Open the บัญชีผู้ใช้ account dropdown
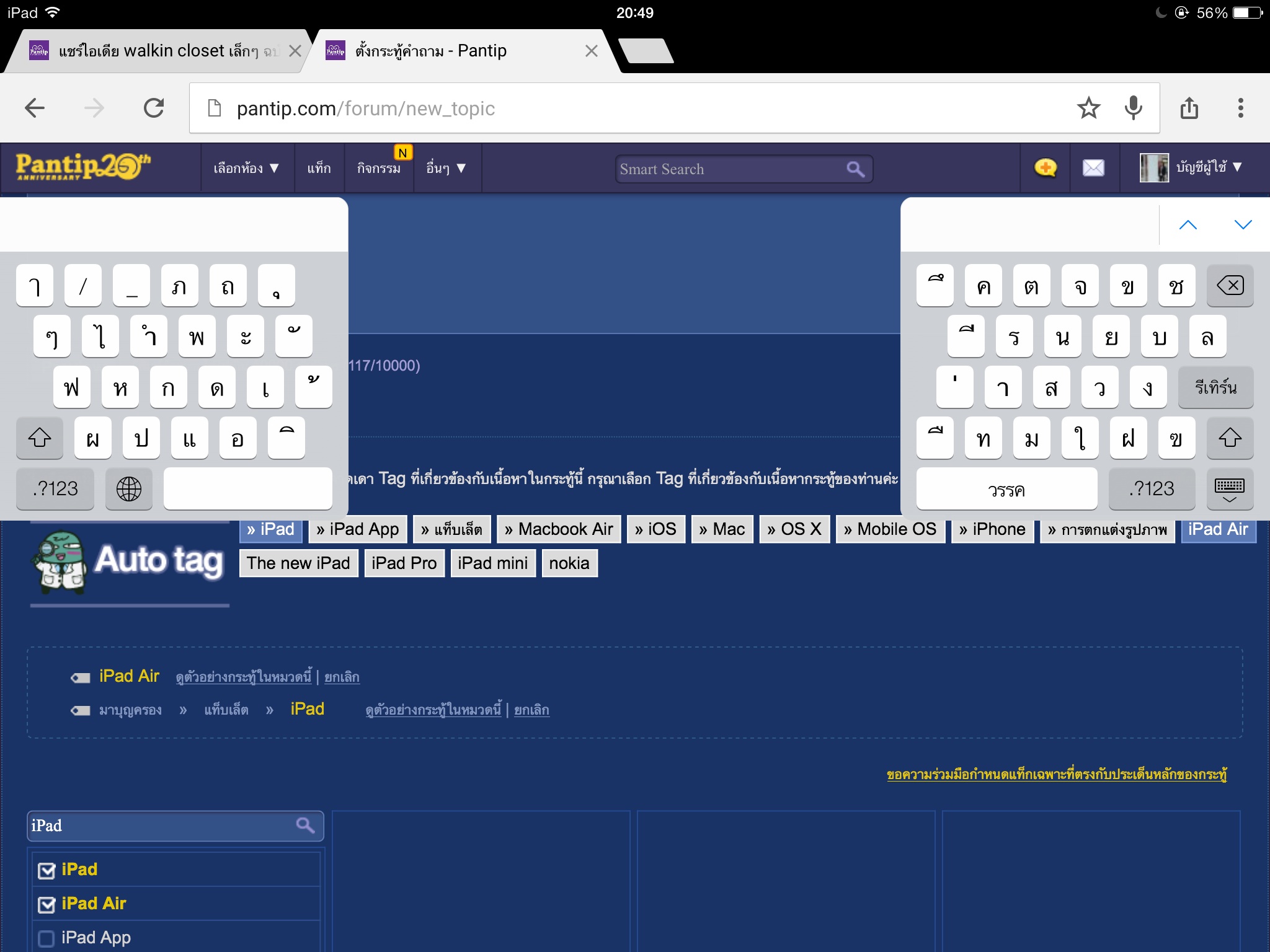 [1210, 167]
